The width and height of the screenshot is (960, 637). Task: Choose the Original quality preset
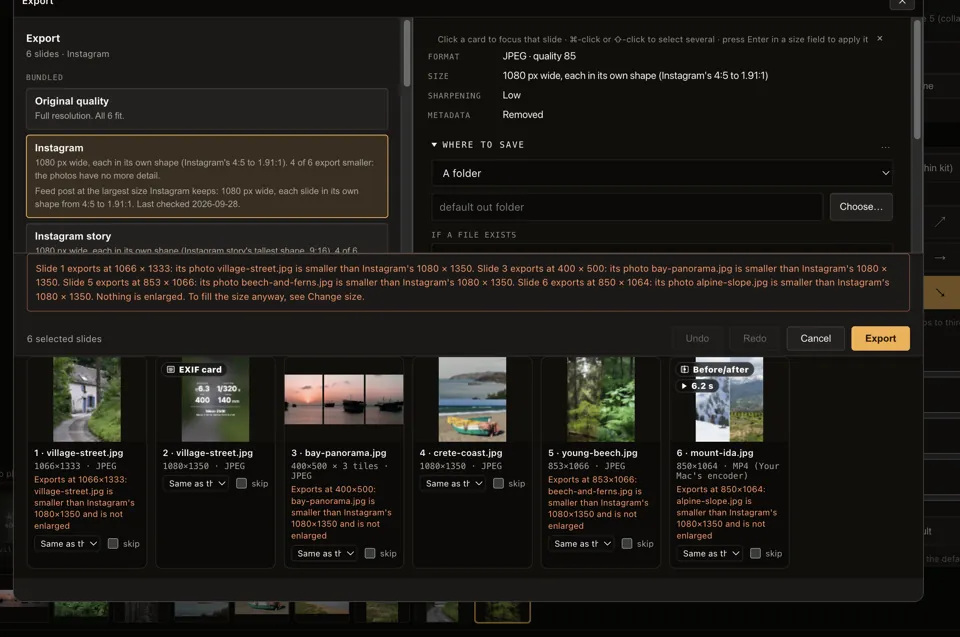(207, 108)
